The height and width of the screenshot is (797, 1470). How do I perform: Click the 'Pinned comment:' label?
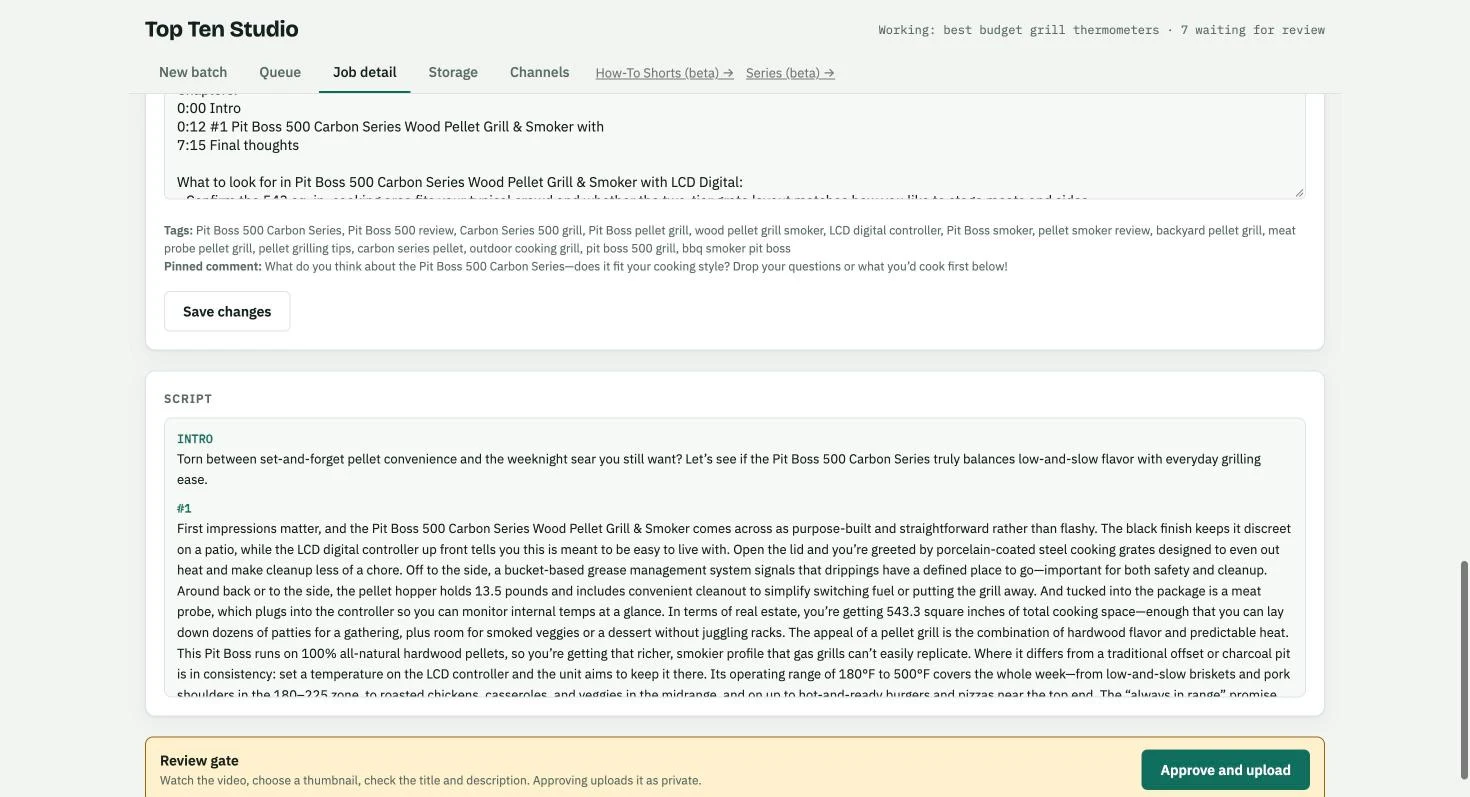pyautogui.click(x=213, y=266)
